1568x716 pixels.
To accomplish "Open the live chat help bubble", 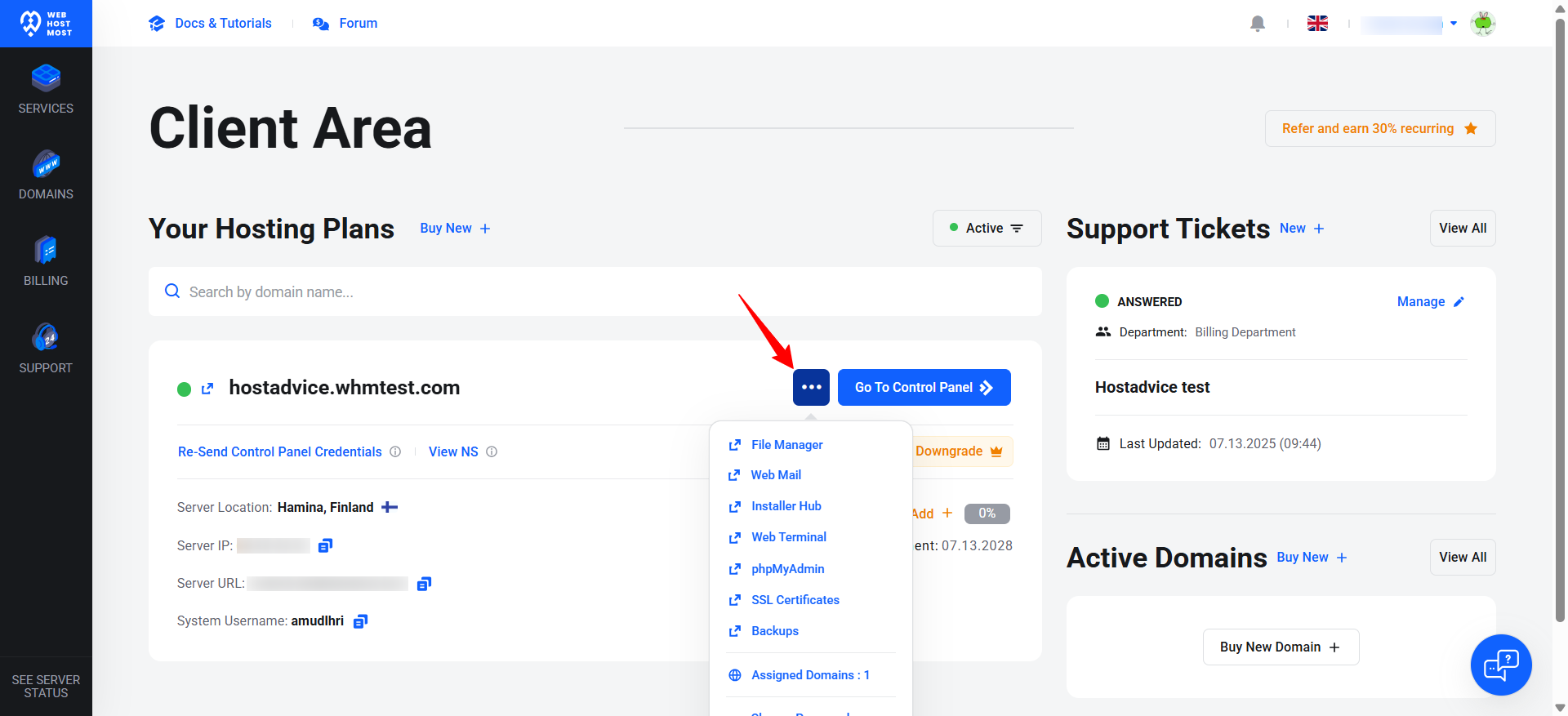I will (x=1501, y=665).
